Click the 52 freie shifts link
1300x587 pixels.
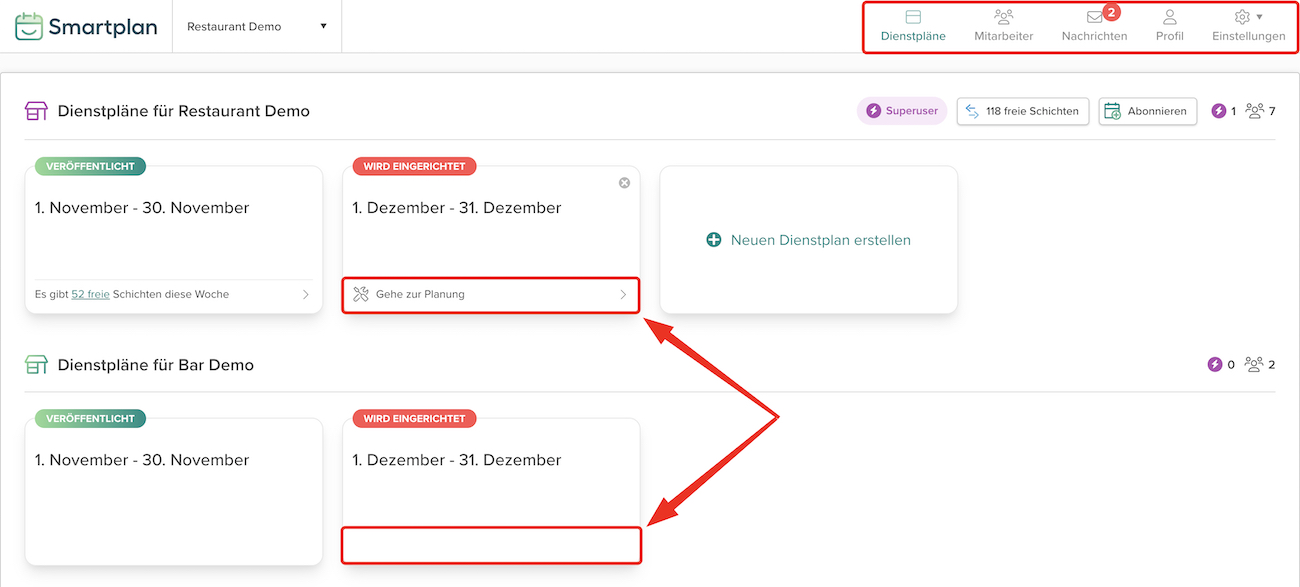pyautogui.click(x=90, y=294)
